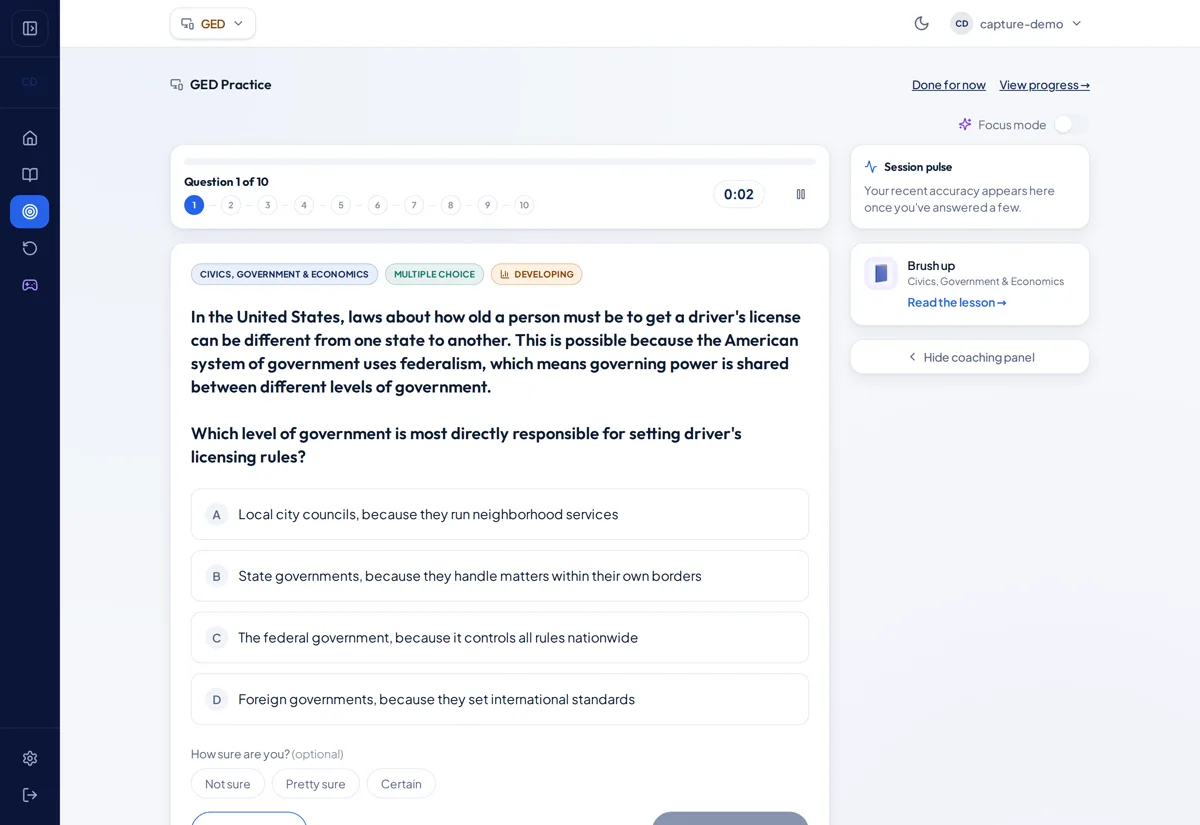Select the target practice sidebar icon
This screenshot has height=825, width=1200.
pos(30,211)
